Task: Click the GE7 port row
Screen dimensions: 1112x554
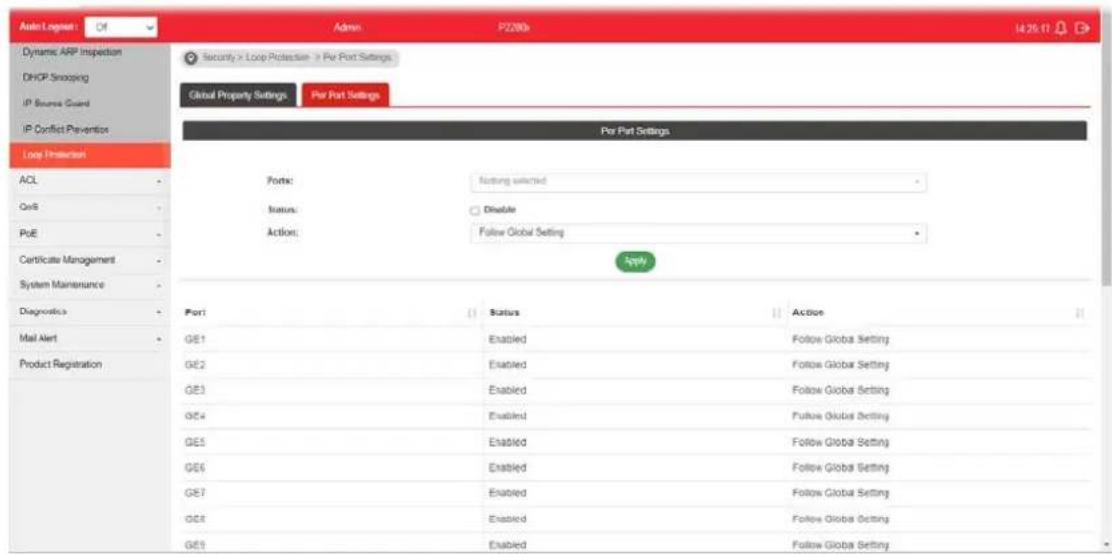Action: pos(635,493)
